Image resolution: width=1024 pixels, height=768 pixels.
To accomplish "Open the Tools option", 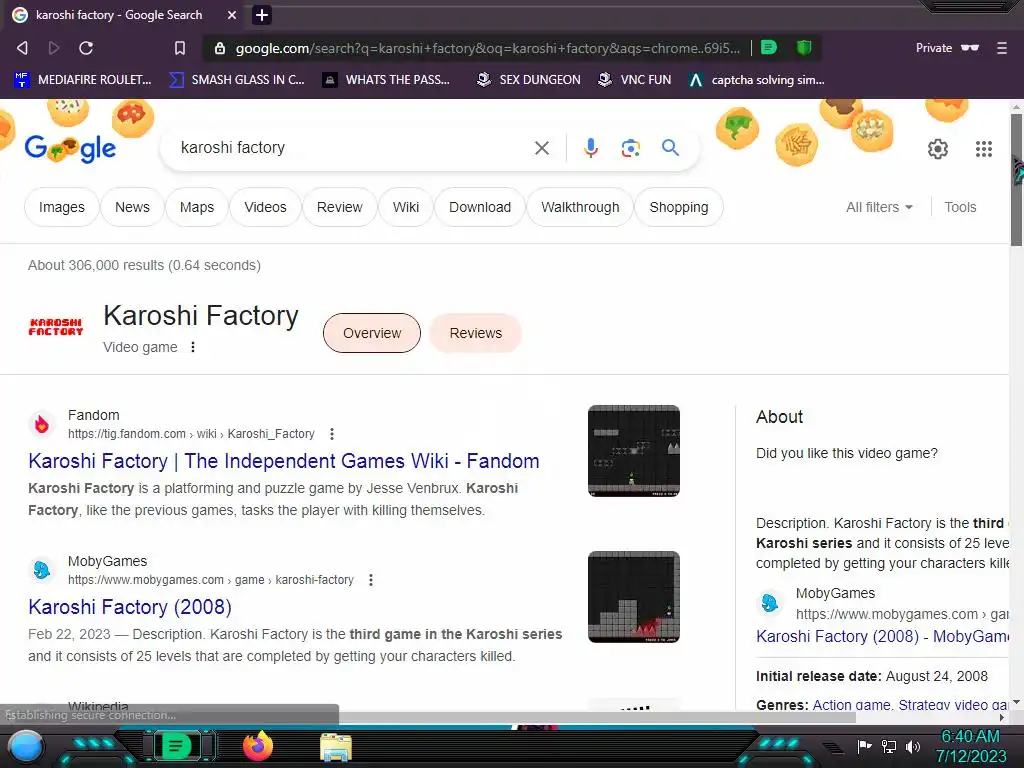I will (960, 207).
